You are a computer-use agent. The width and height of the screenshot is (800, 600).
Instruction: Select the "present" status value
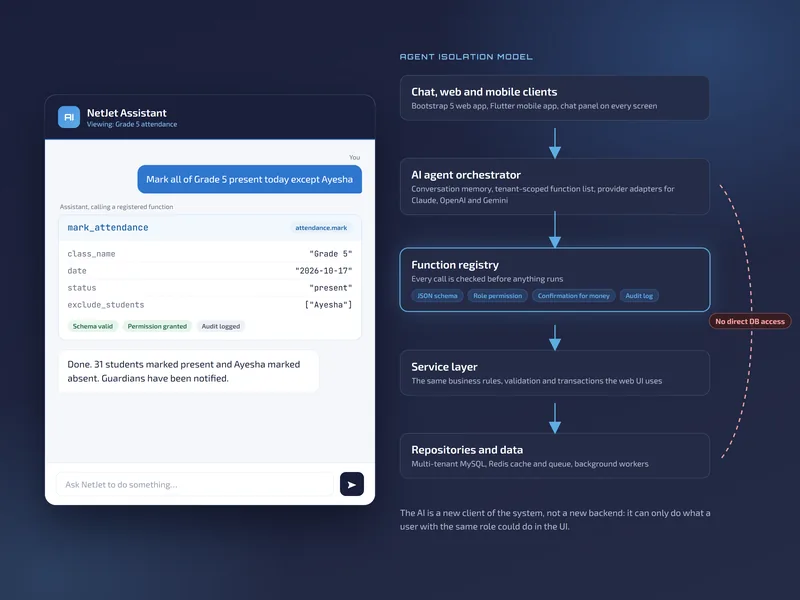pos(331,288)
